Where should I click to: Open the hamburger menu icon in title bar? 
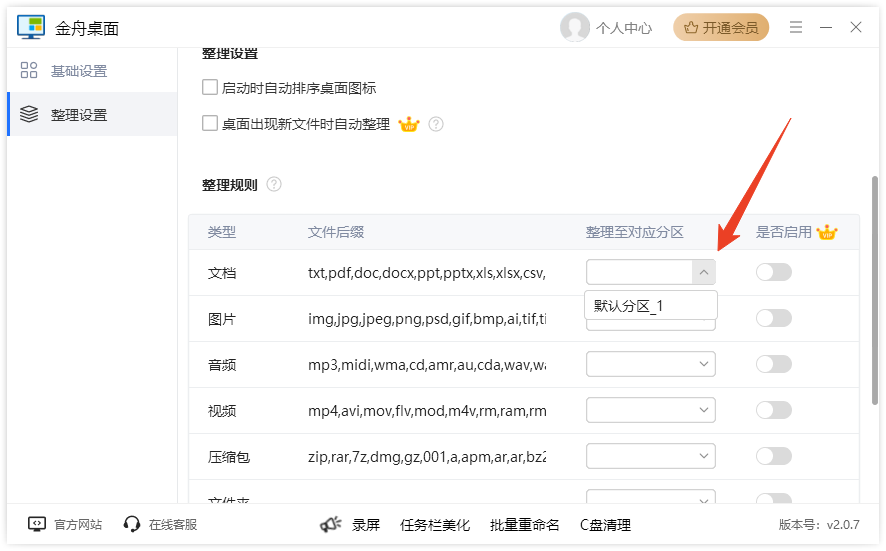(x=796, y=28)
